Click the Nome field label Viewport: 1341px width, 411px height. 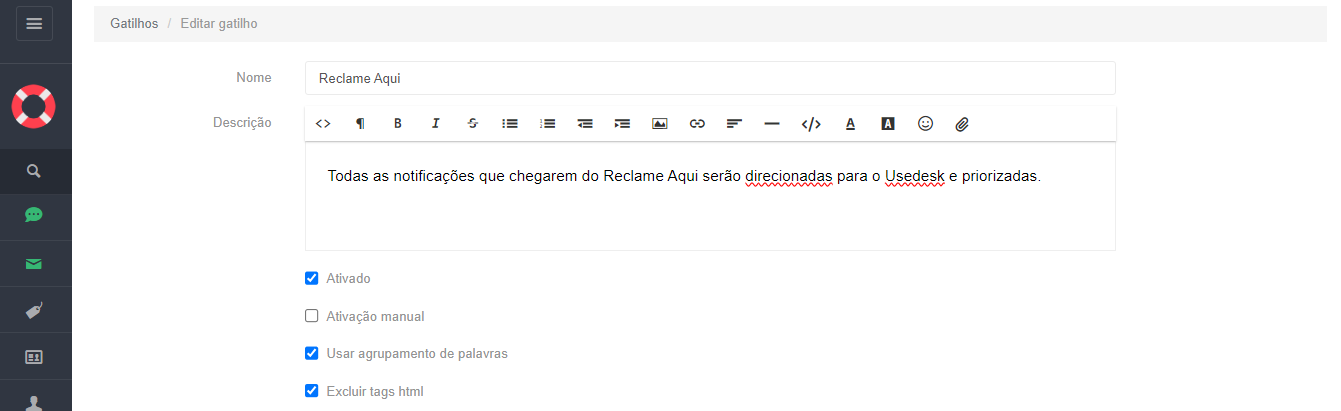[254, 78]
